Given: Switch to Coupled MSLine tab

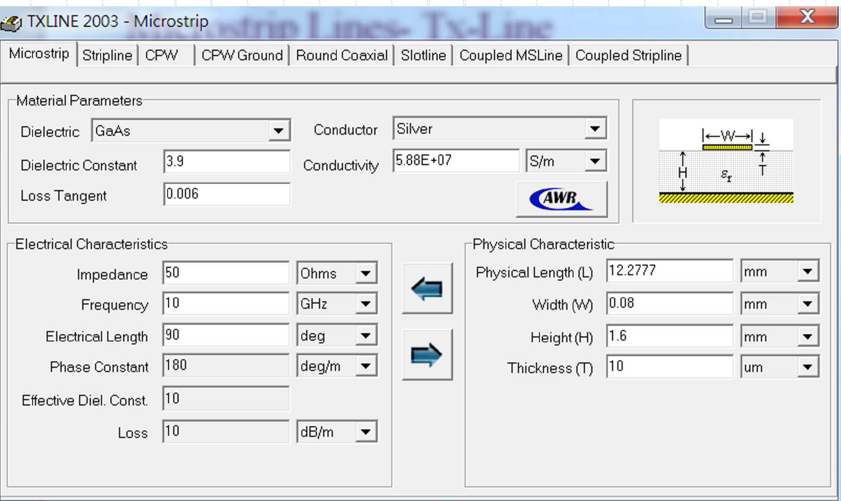Looking at the screenshot, I should click(511, 55).
